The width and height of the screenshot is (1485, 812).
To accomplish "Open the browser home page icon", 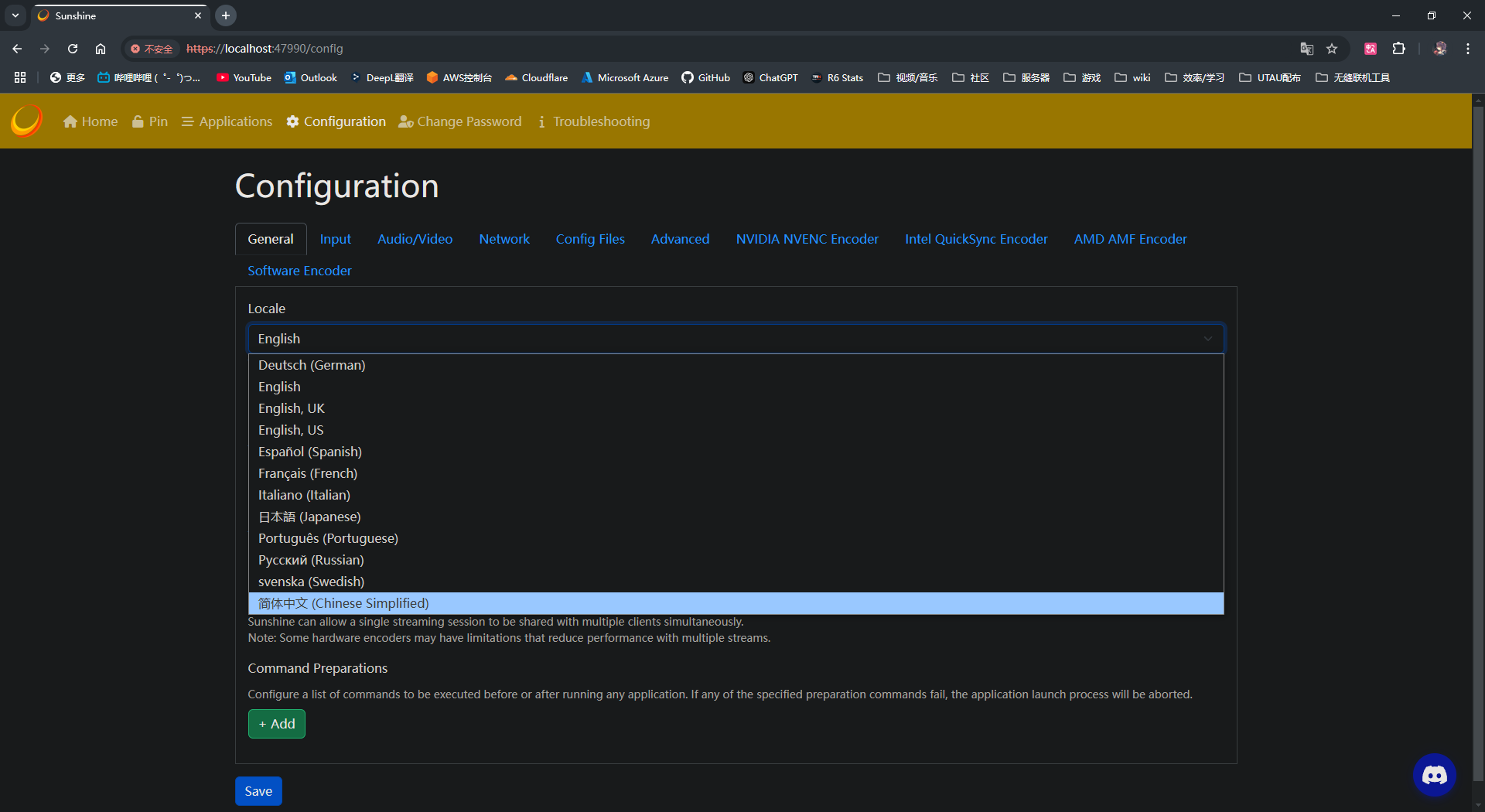I will (x=101, y=49).
